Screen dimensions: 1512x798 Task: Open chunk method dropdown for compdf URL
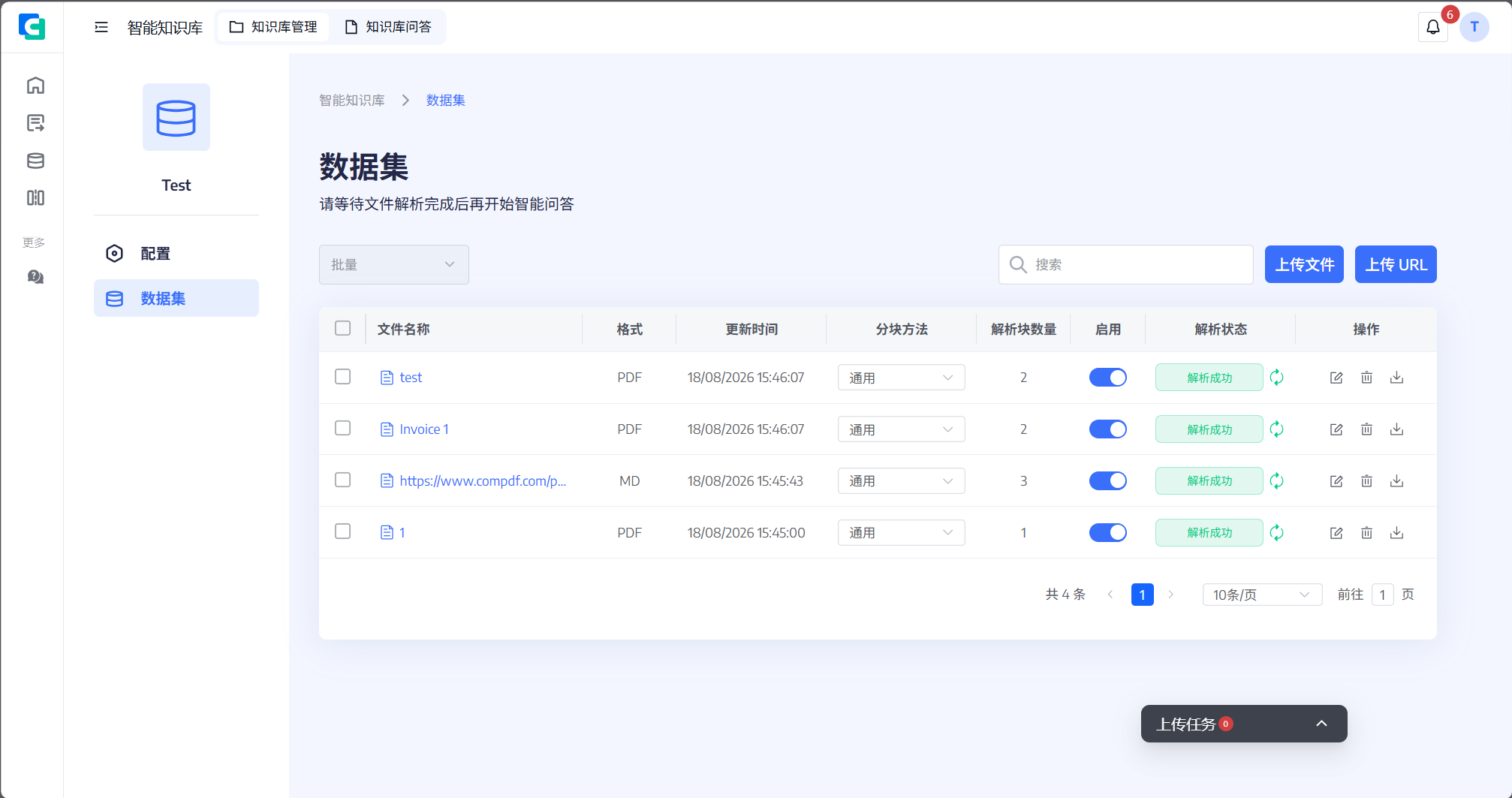coord(902,481)
